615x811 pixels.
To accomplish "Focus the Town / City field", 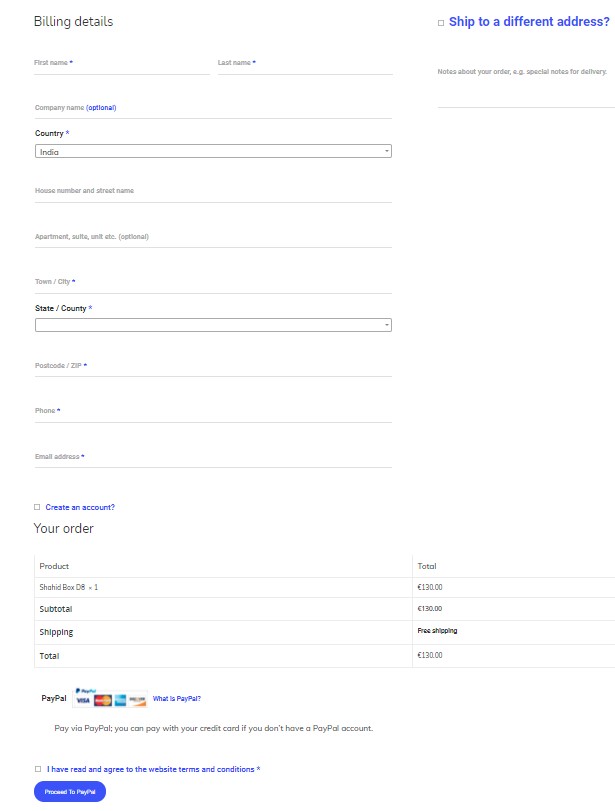I will 213,282.
